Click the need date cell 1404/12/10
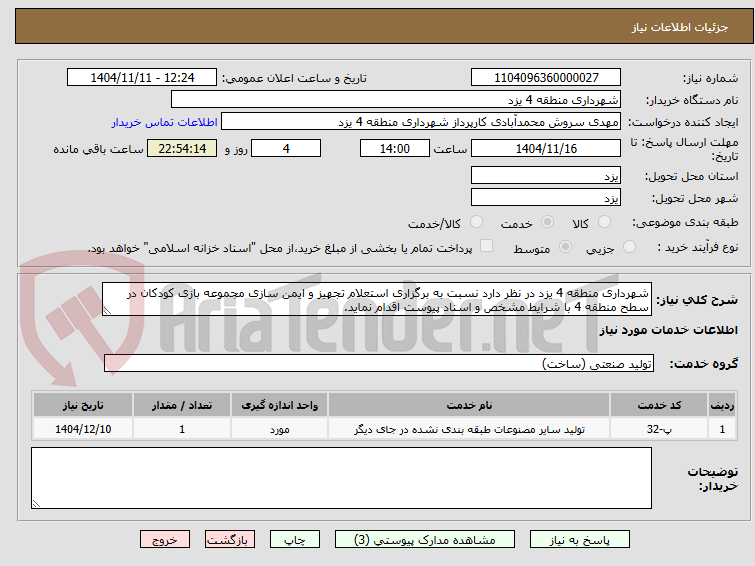 [x=83, y=429]
